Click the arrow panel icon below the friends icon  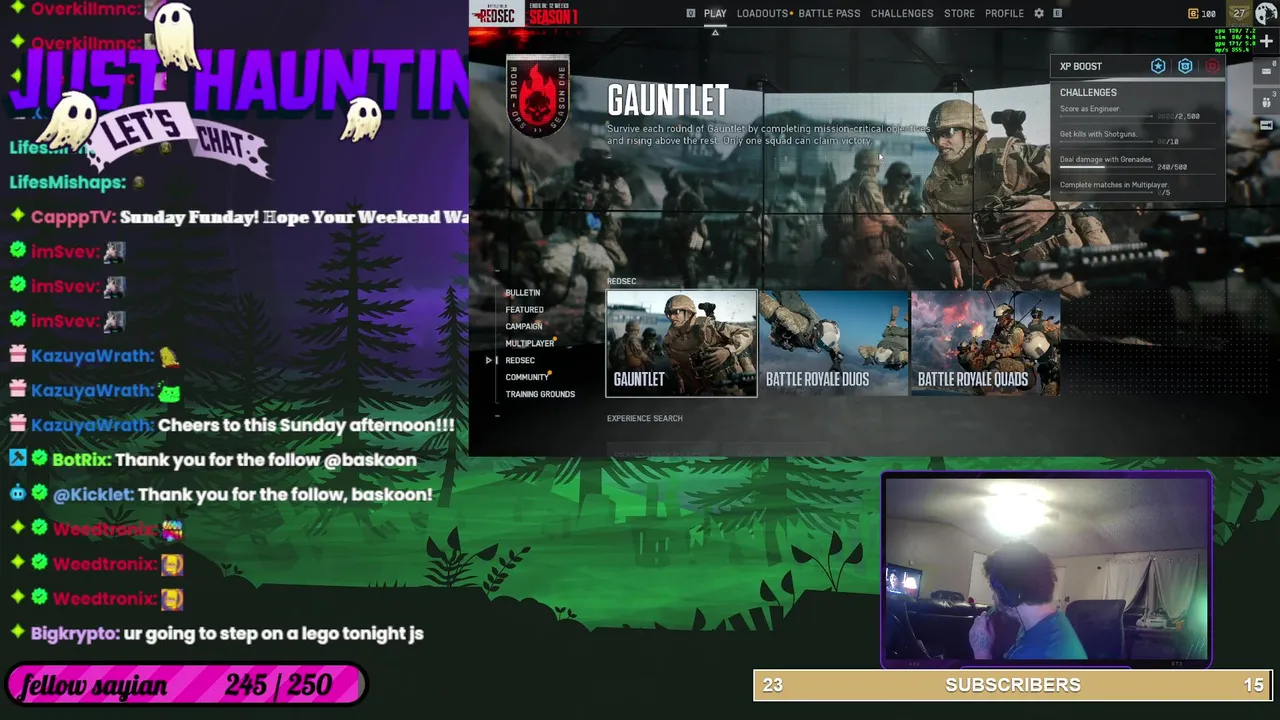pos(1266,126)
